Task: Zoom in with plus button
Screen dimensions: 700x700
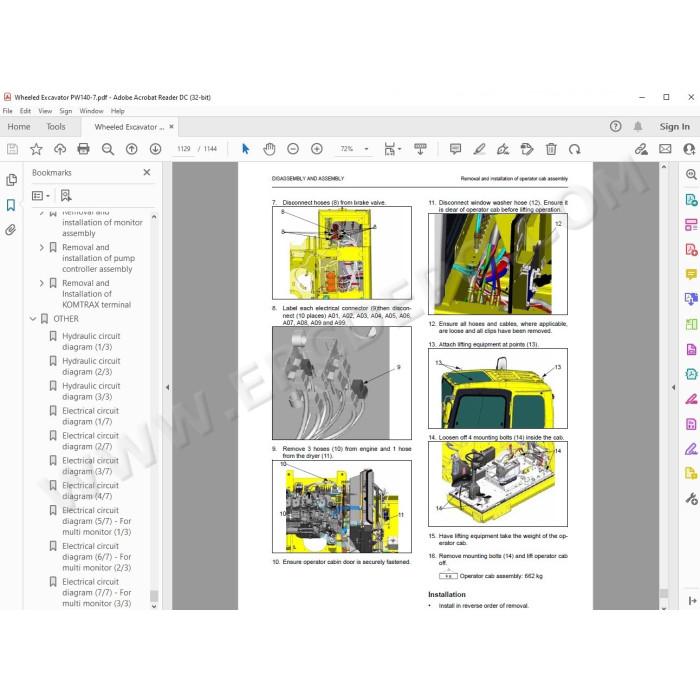Action: point(317,149)
